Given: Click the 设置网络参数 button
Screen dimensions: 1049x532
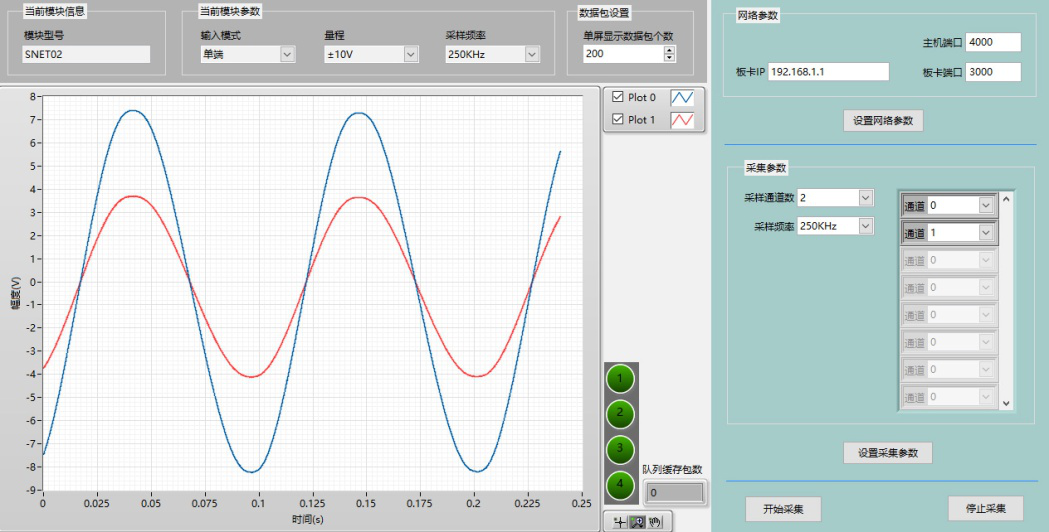Looking at the screenshot, I should tap(883, 120).
